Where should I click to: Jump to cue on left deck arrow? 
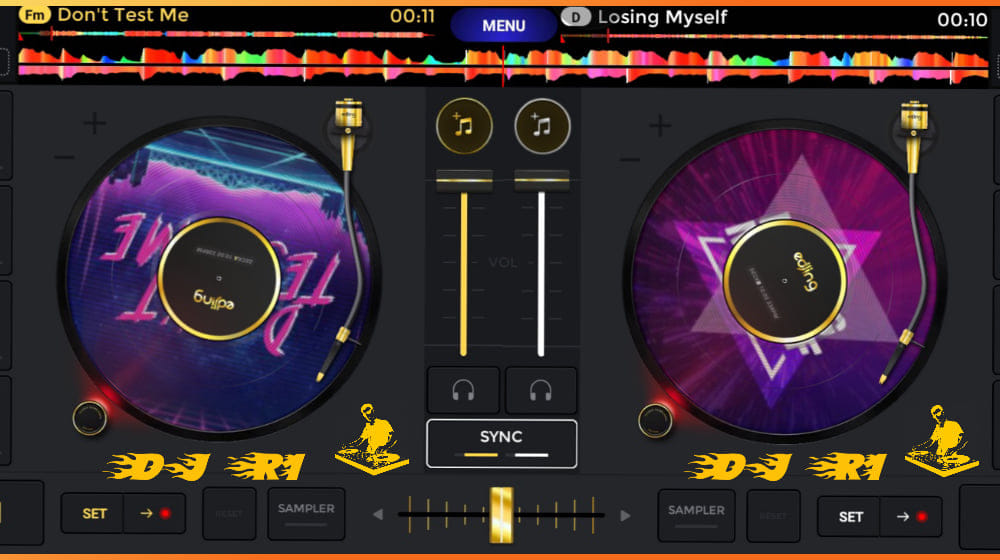click(155, 513)
